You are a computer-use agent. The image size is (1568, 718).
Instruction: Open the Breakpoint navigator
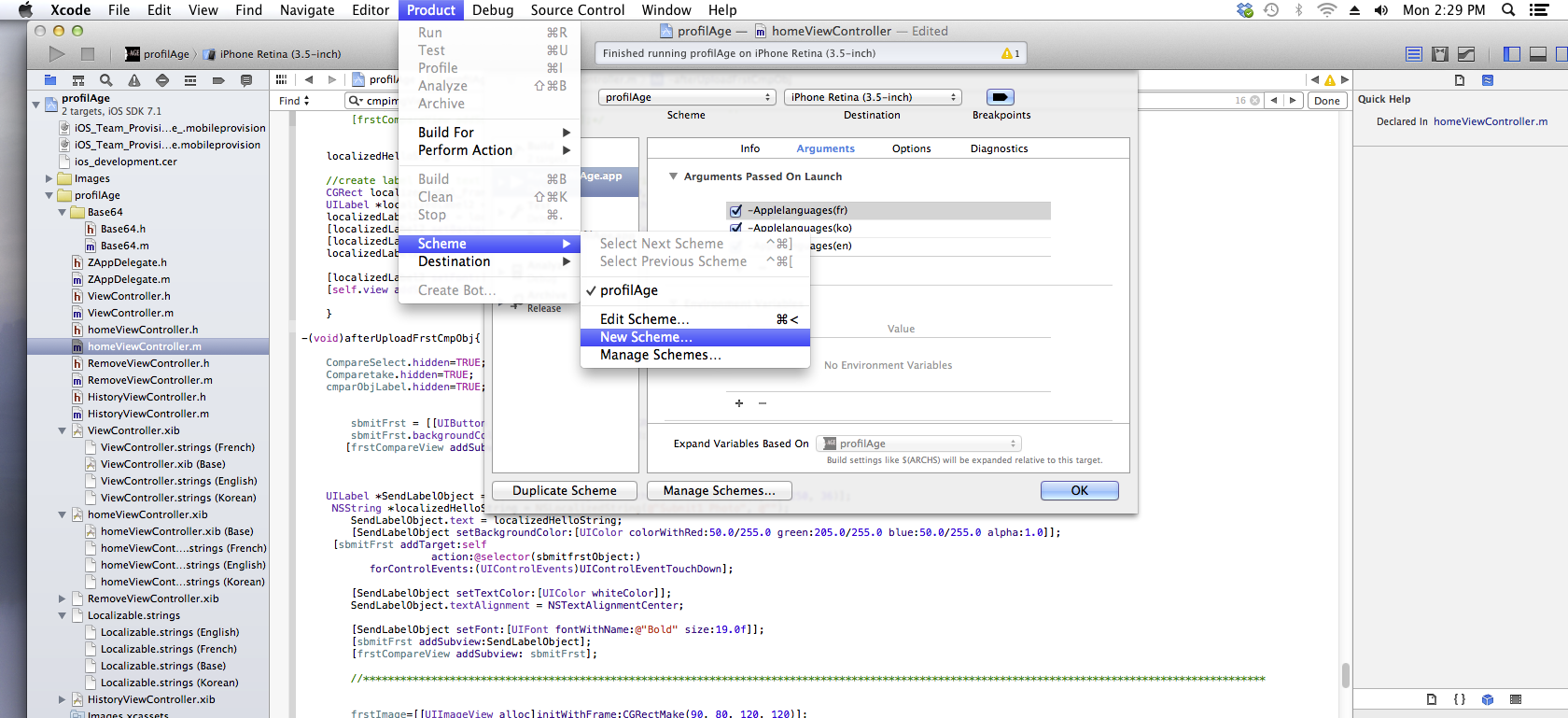218,80
